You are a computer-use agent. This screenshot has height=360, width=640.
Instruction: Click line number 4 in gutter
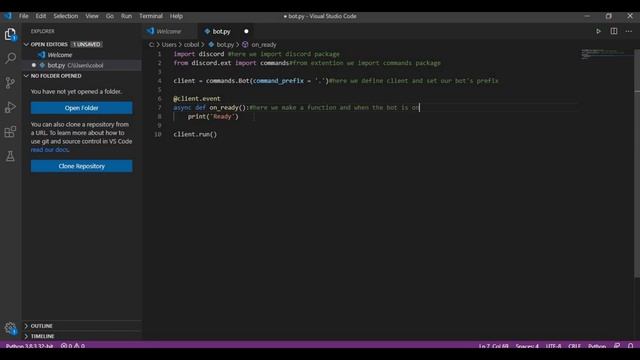(159, 81)
